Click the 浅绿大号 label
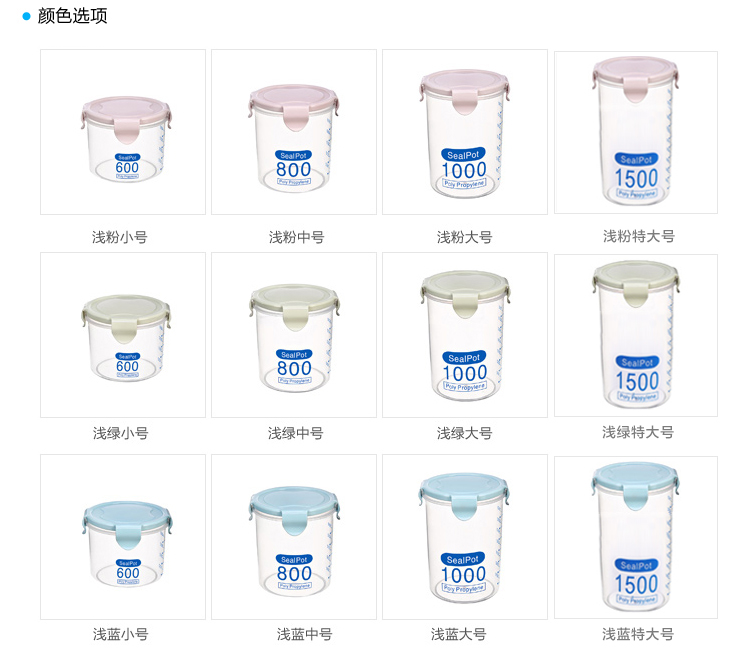This screenshot has height=666, width=750. coord(464,433)
